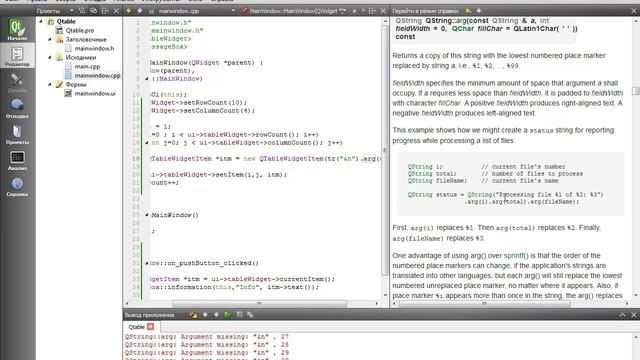
Task: Open the Дизайн design mode
Action: [x=17, y=82]
